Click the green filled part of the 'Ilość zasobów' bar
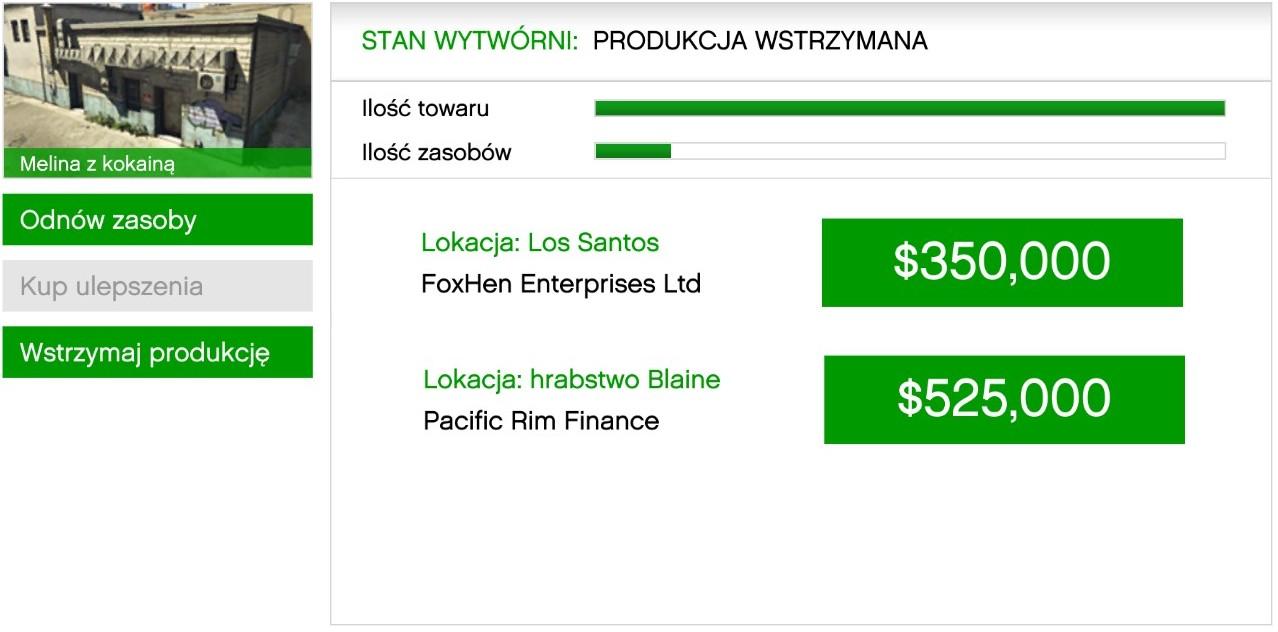The width and height of the screenshot is (1278, 632). click(633, 151)
